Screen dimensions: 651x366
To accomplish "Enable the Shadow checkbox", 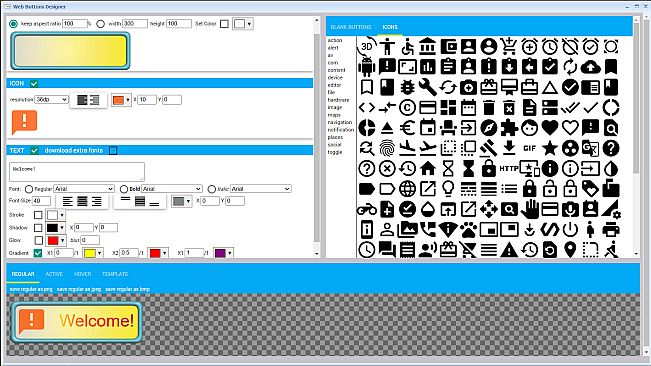I will coord(38,228).
